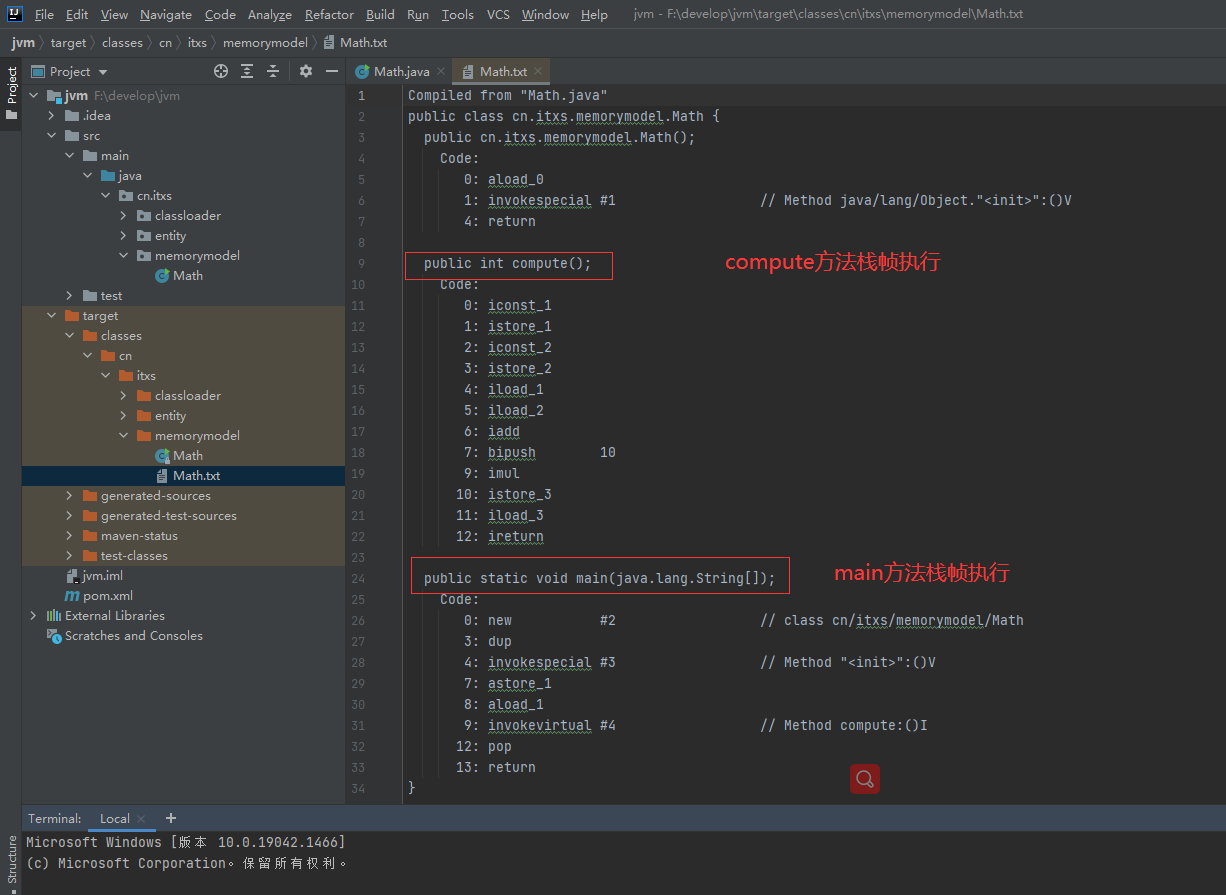Open the Refactor menu
The height and width of the screenshot is (895, 1226).
pos(329,14)
